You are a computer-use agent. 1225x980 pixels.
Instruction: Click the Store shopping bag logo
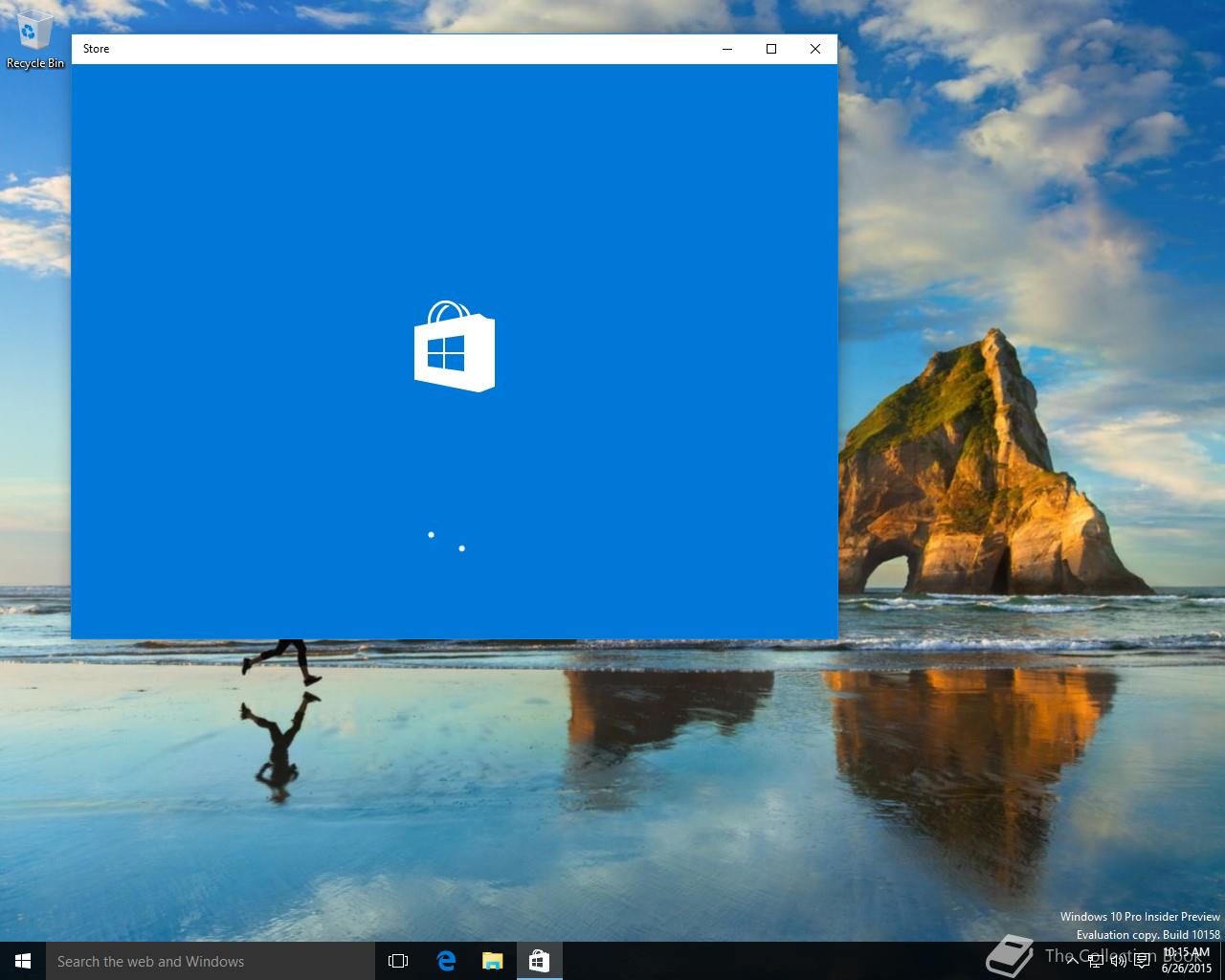pos(455,345)
